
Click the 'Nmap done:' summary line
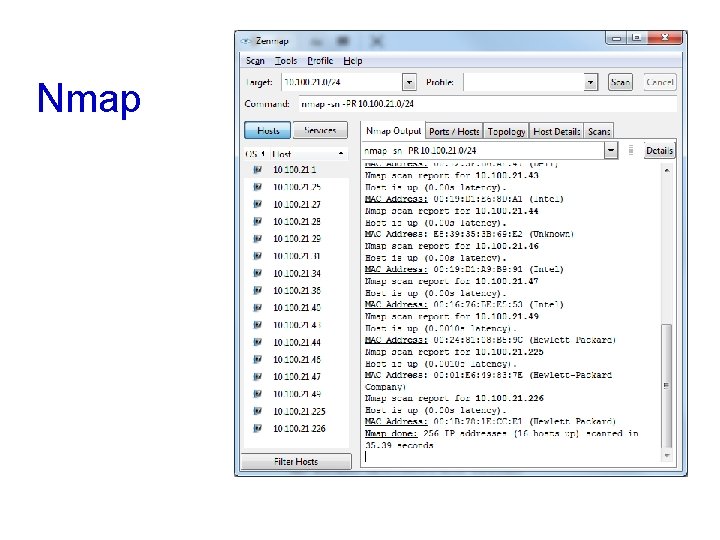click(501, 439)
